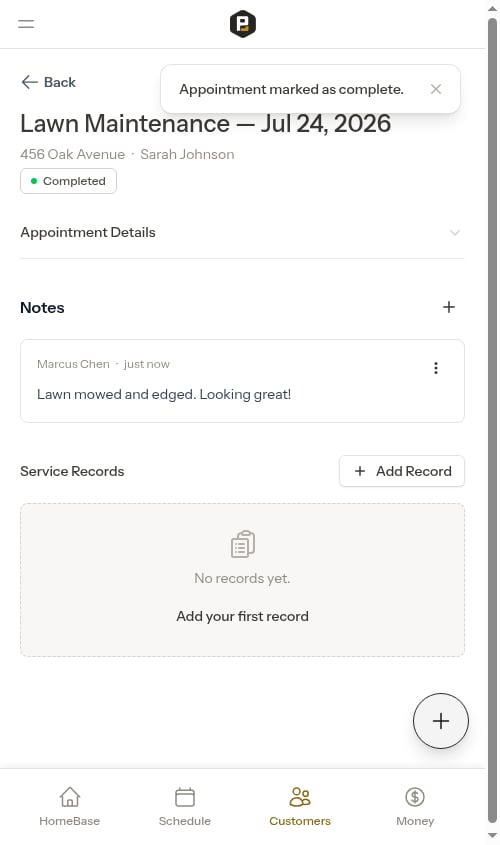Switch to the HomeBase tab

[x=70, y=807]
